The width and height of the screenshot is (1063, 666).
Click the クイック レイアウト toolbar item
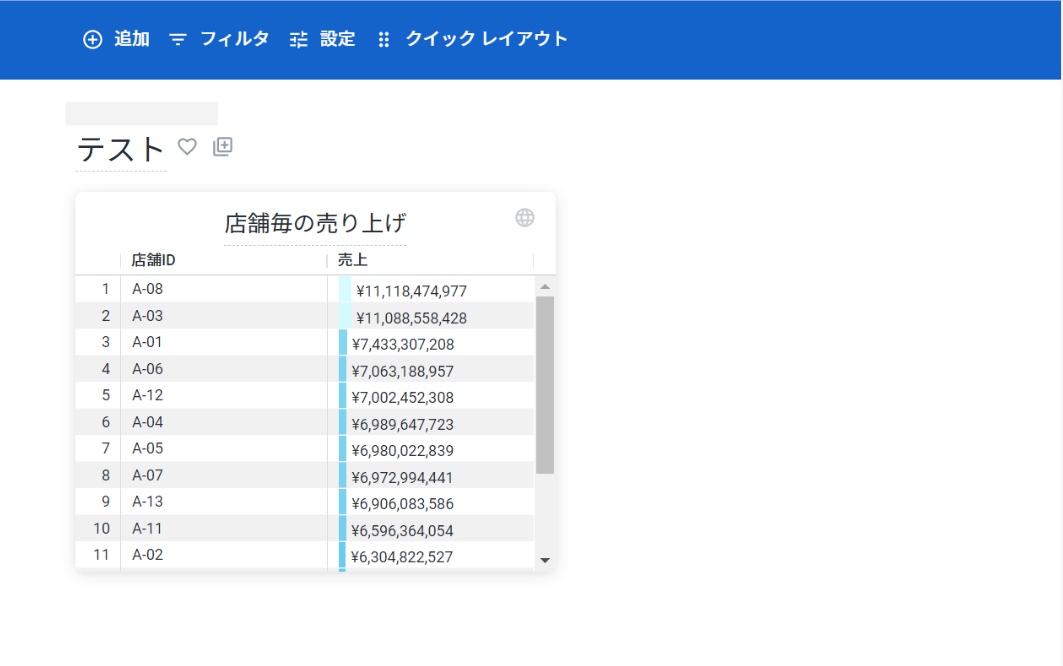click(484, 39)
